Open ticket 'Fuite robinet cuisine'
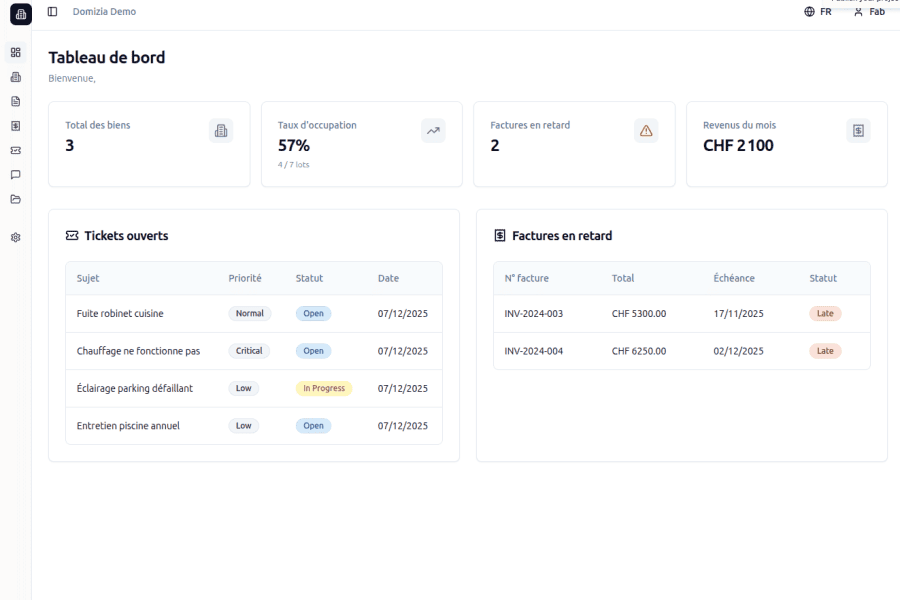This screenshot has width=900, height=600. [x=121, y=313]
